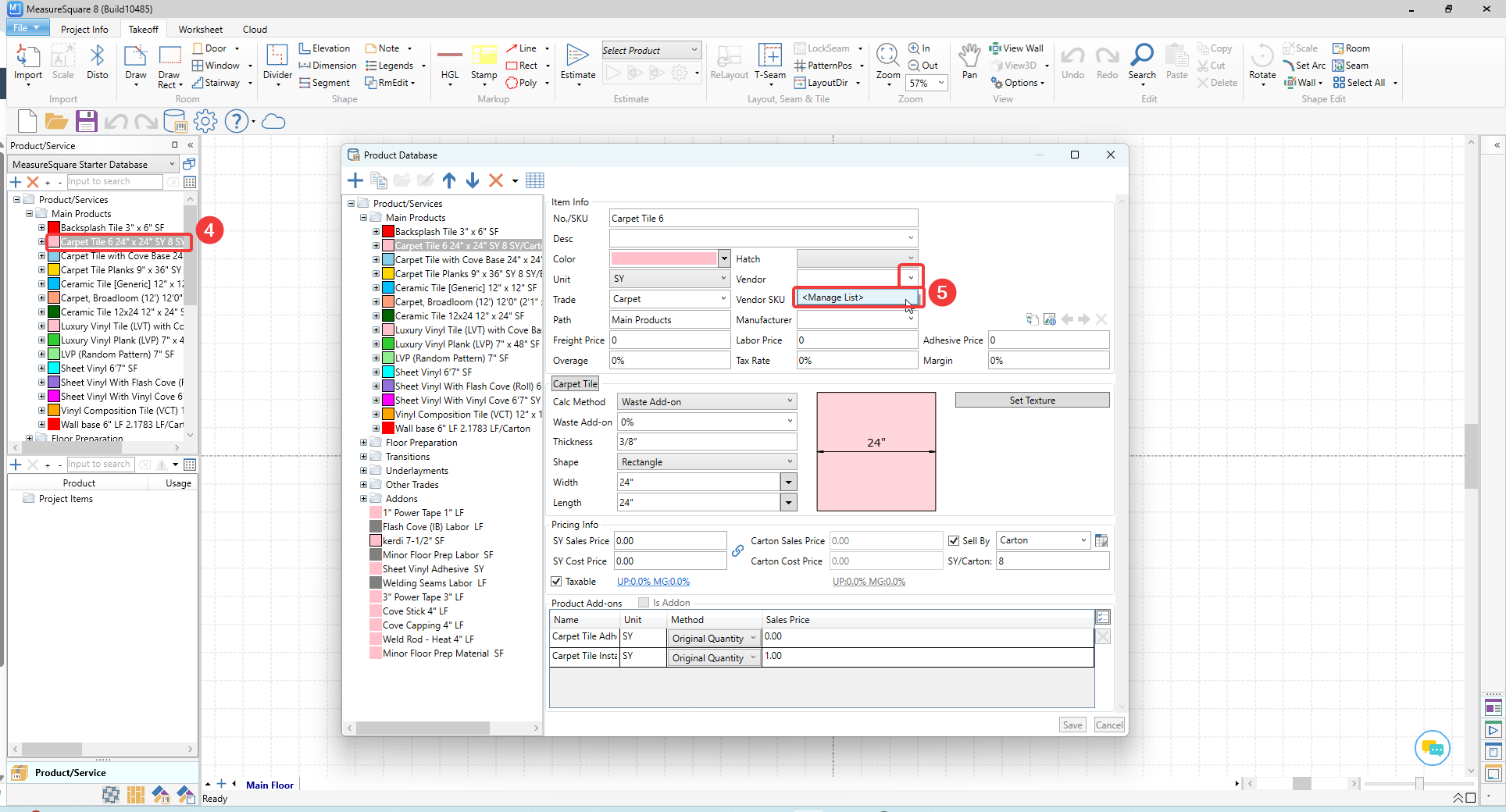This screenshot has height=812, width=1506.
Task: Open the File menu
Action: click(x=27, y=28)
